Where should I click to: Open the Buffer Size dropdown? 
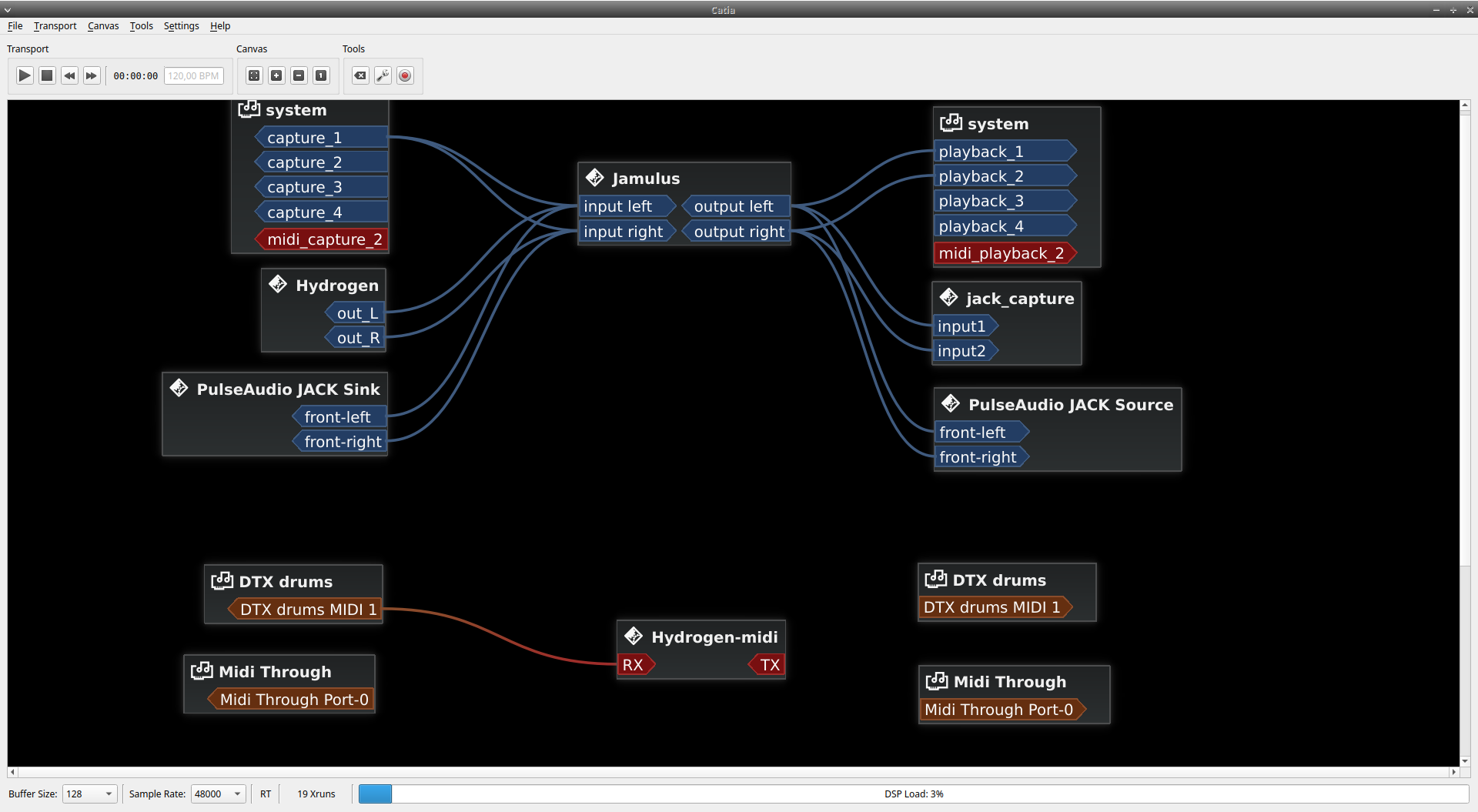(89, 794)
